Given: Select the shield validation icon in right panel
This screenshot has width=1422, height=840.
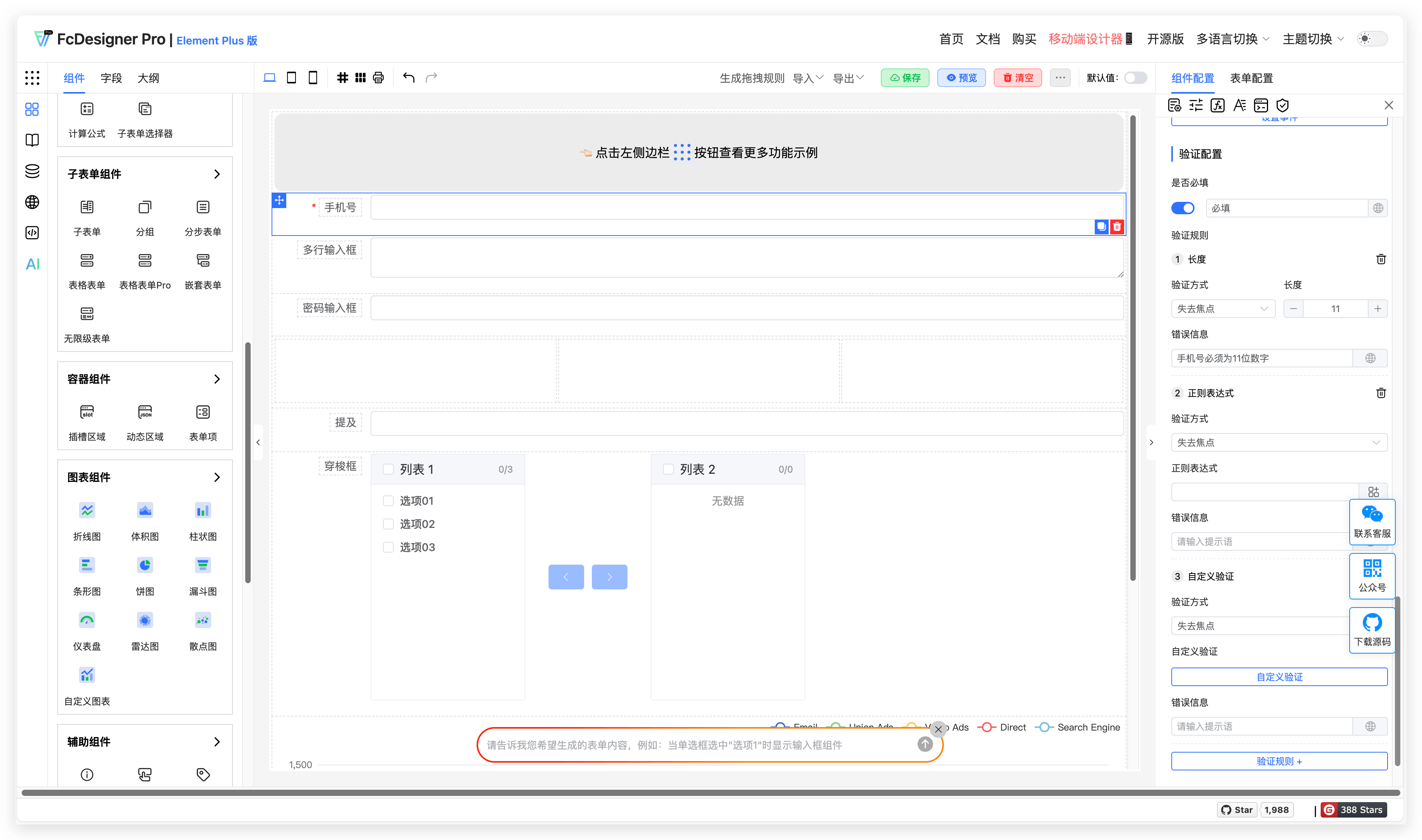Looking at the screenshot, I should 1283,105.
